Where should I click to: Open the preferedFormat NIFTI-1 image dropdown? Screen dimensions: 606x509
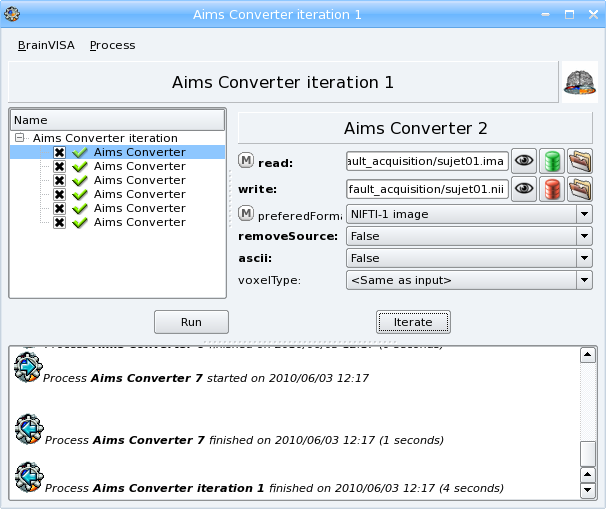469,213
